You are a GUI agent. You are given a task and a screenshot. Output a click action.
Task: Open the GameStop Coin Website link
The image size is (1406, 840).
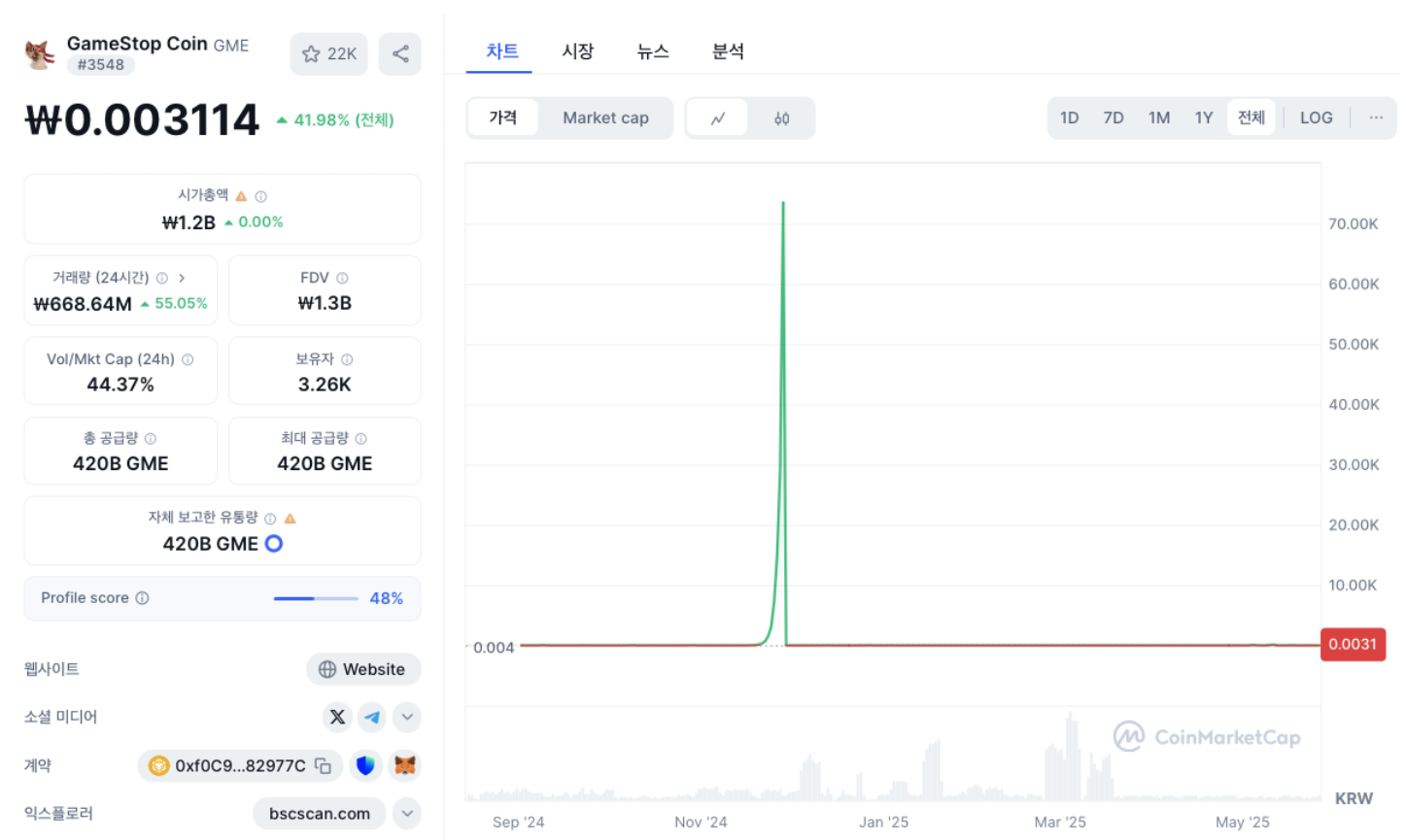363,669
